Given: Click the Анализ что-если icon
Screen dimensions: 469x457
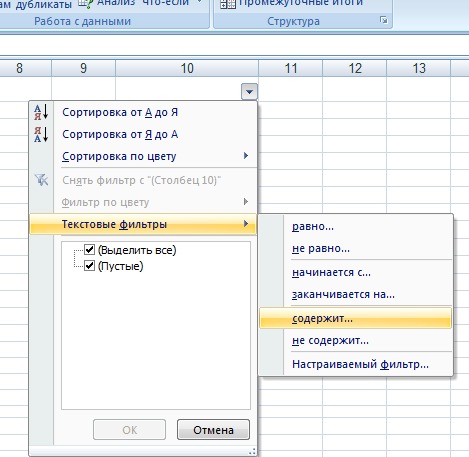Looking at the screenshot, I should coord(86,3).
